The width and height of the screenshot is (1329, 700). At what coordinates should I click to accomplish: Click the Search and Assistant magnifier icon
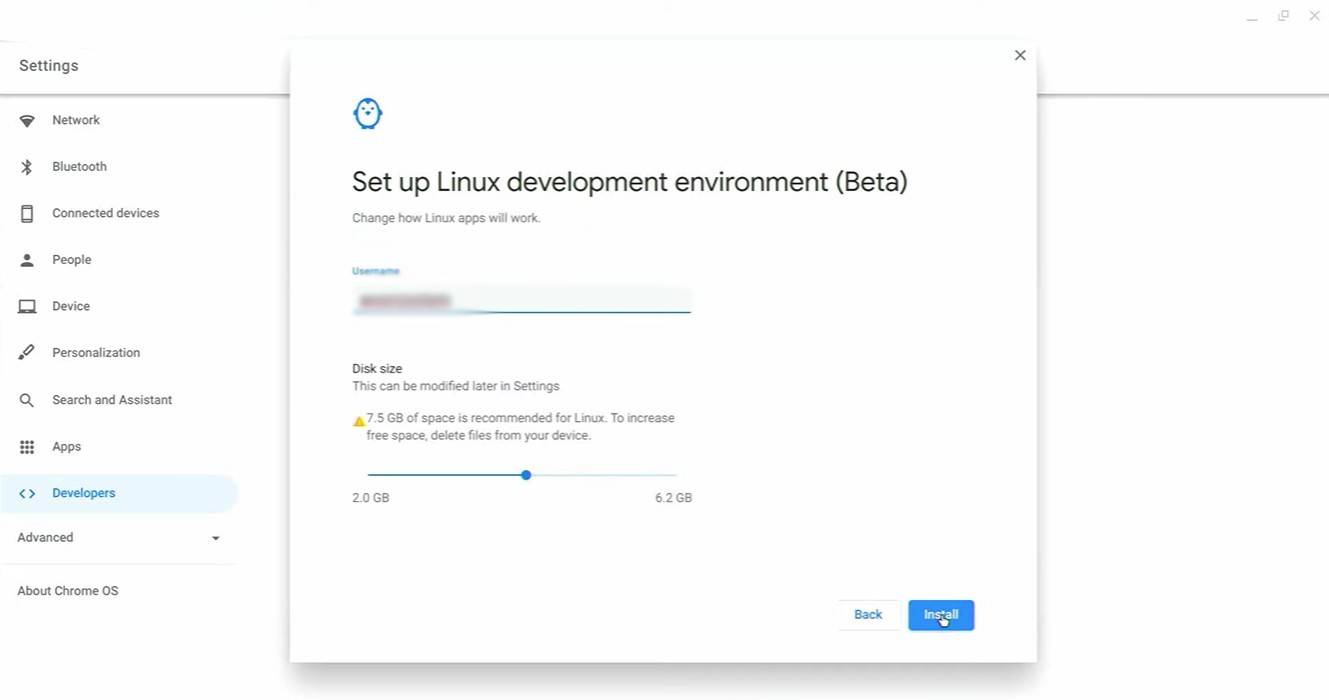point(27,400)
